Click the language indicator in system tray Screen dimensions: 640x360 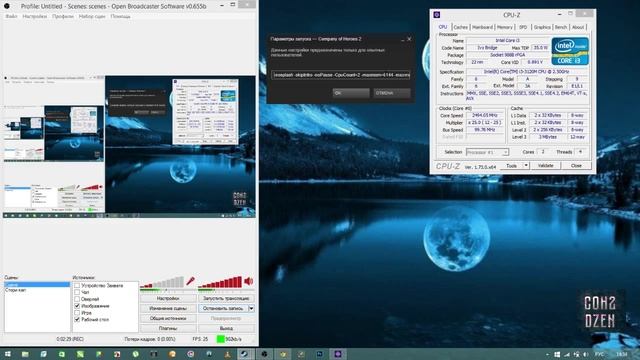(599, 354)
